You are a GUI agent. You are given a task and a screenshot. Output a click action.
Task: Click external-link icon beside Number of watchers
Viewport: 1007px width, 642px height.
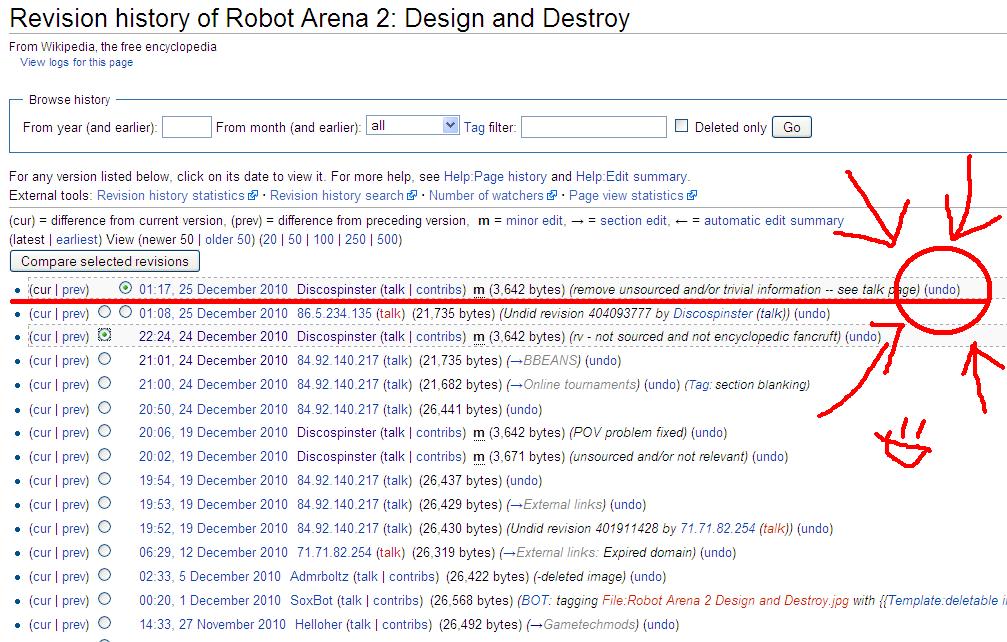(552, 195)
